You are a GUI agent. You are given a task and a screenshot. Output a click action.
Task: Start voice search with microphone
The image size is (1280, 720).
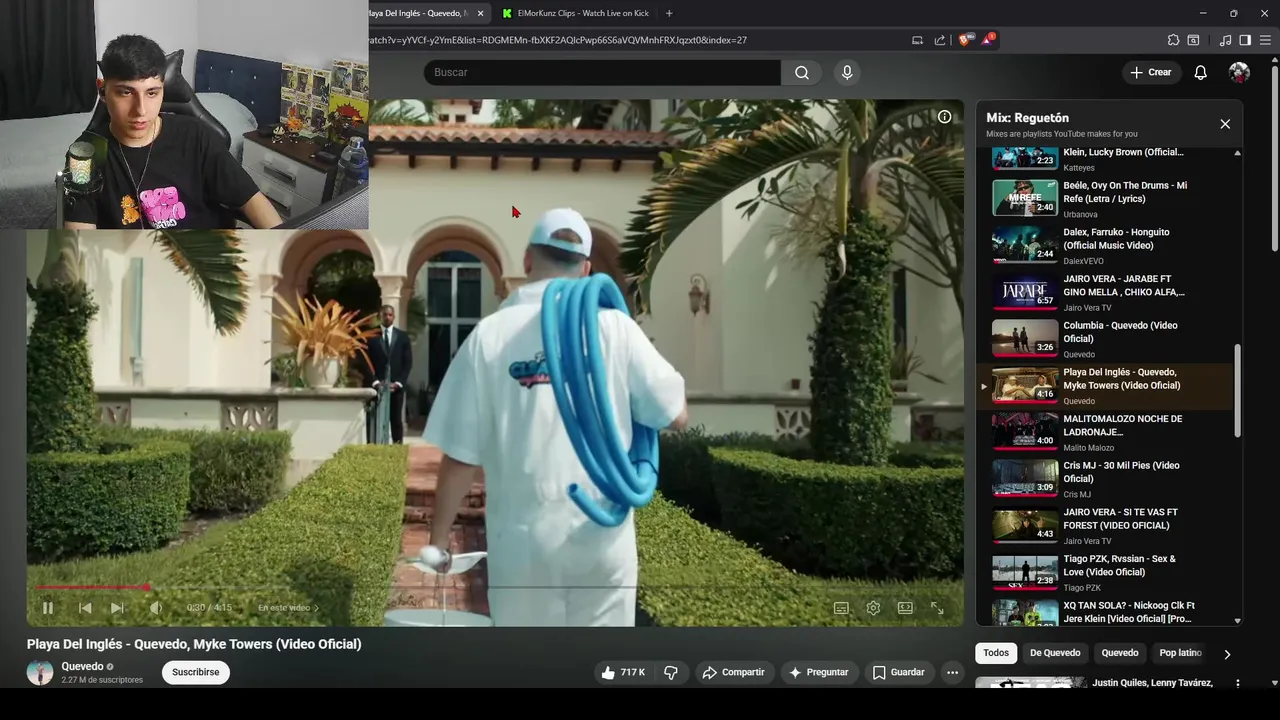point(847,72)
